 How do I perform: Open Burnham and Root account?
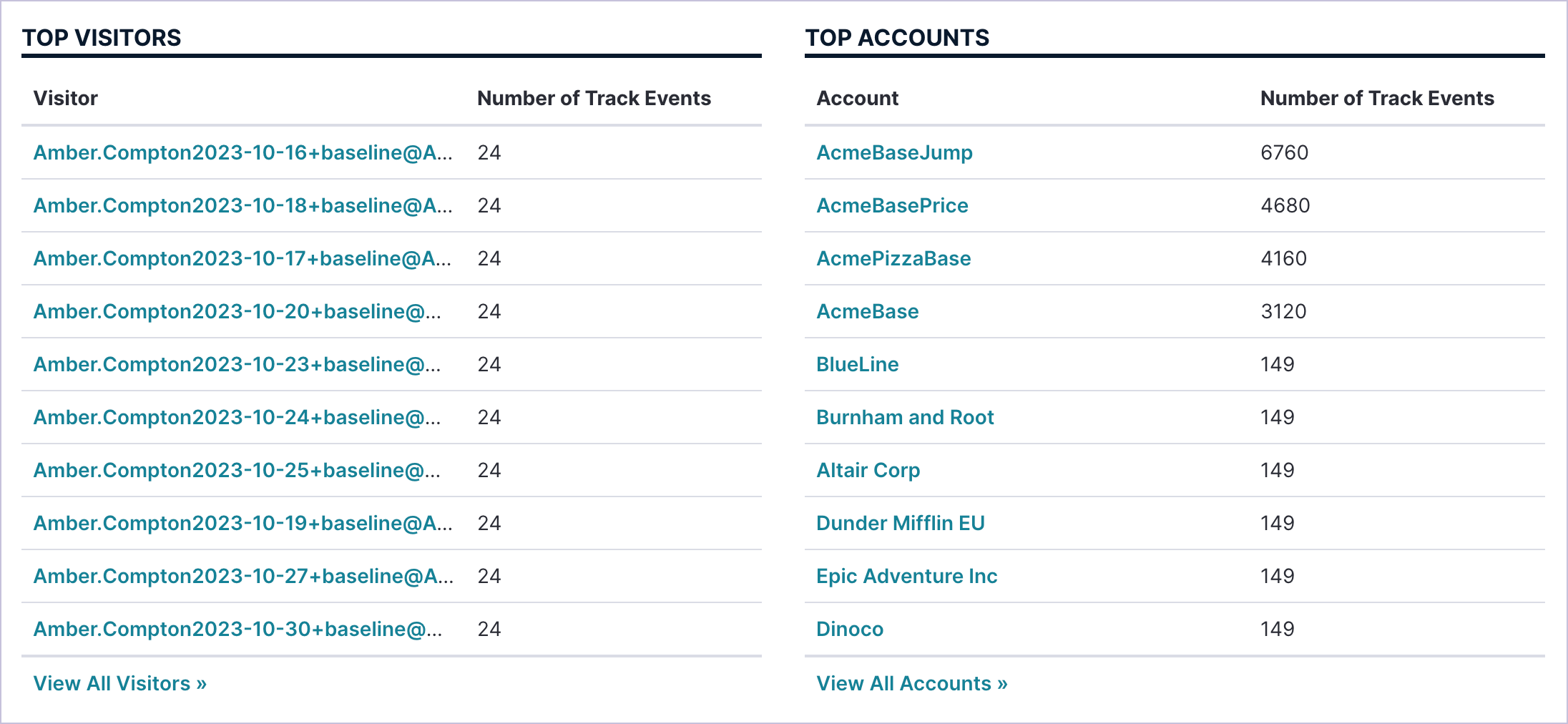tap(905, 417)
